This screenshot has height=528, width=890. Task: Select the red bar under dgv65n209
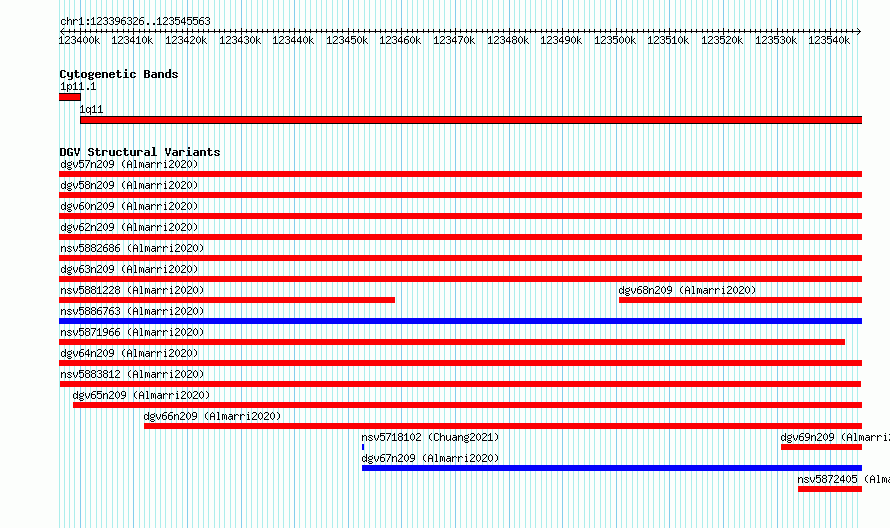[467, 405]
